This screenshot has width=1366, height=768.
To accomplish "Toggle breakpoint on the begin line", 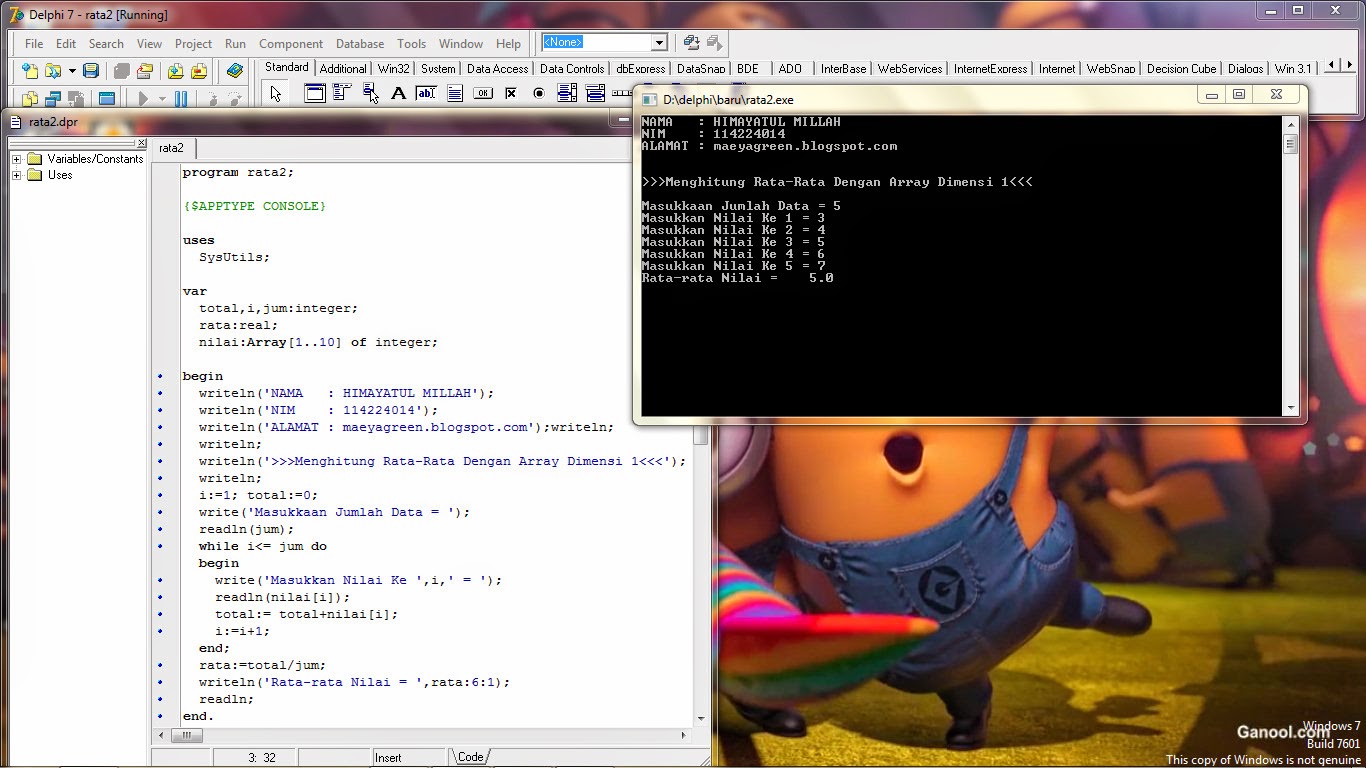I will 160,376.
